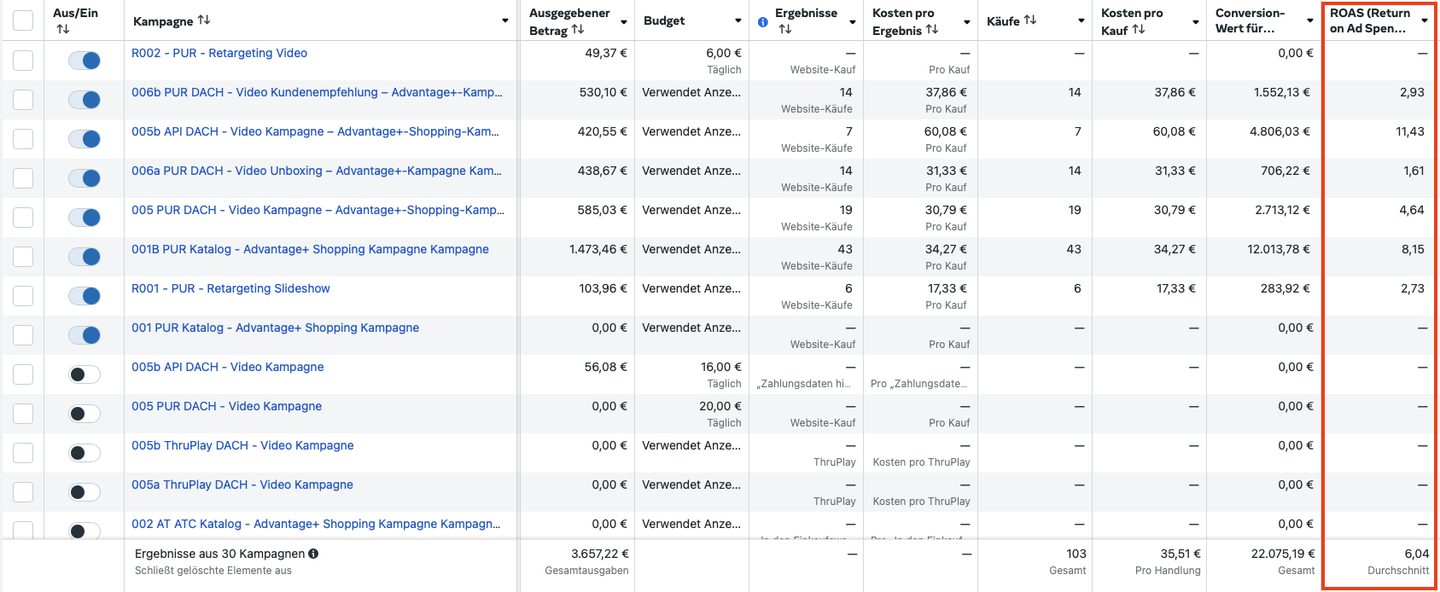Enable the 005b ThruPlay DACH campaign toggle

click(x=85, y=453)
